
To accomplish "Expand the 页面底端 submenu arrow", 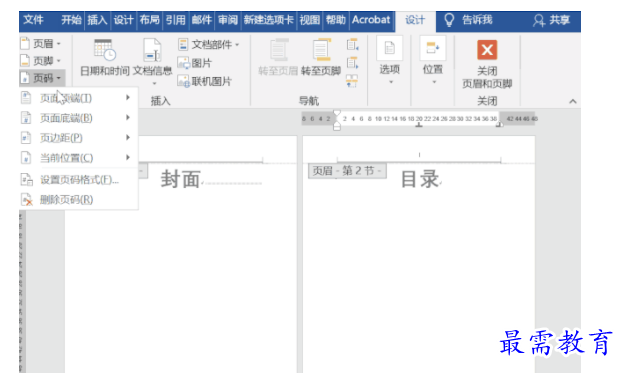I will pos(128,117).
